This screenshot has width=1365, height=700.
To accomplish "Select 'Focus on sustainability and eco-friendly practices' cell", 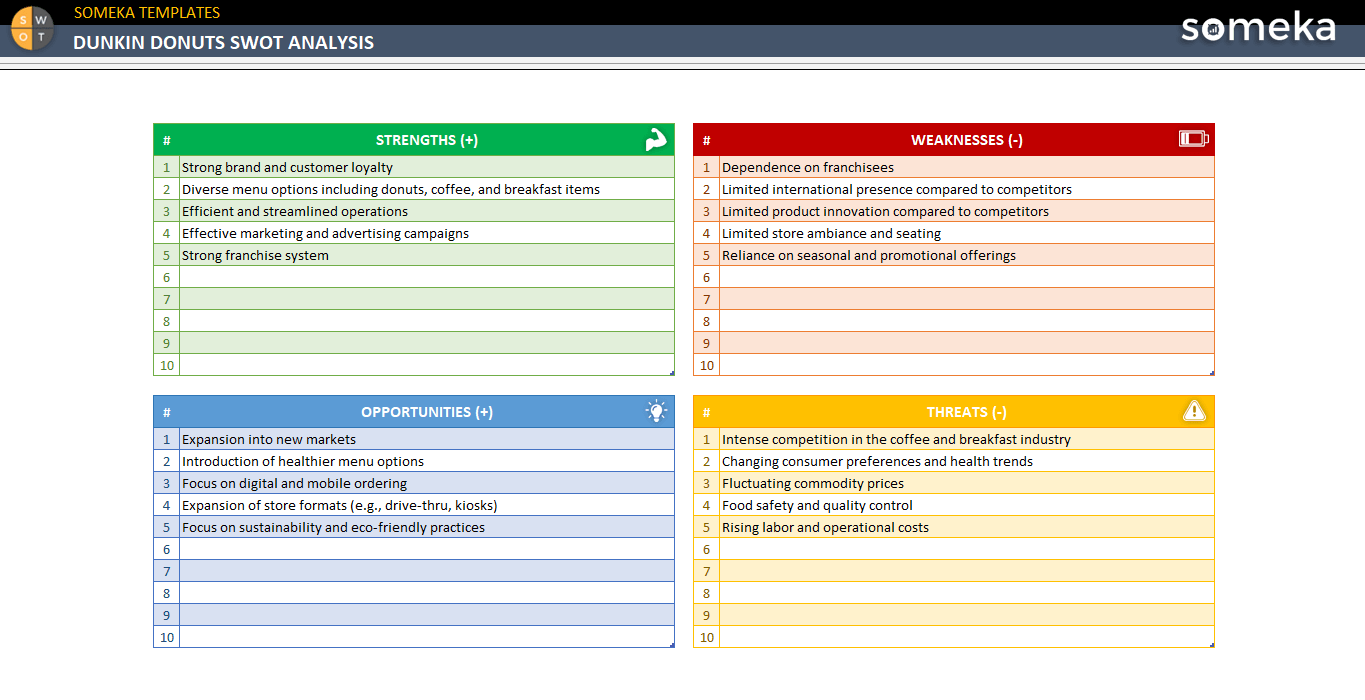I will [427, 527].
